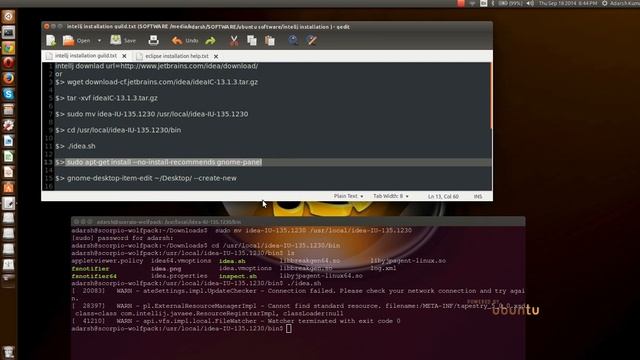Viewport: 640px width, 360px height.
Task: Click the intellj download url first line
Action: click(156, 66)
